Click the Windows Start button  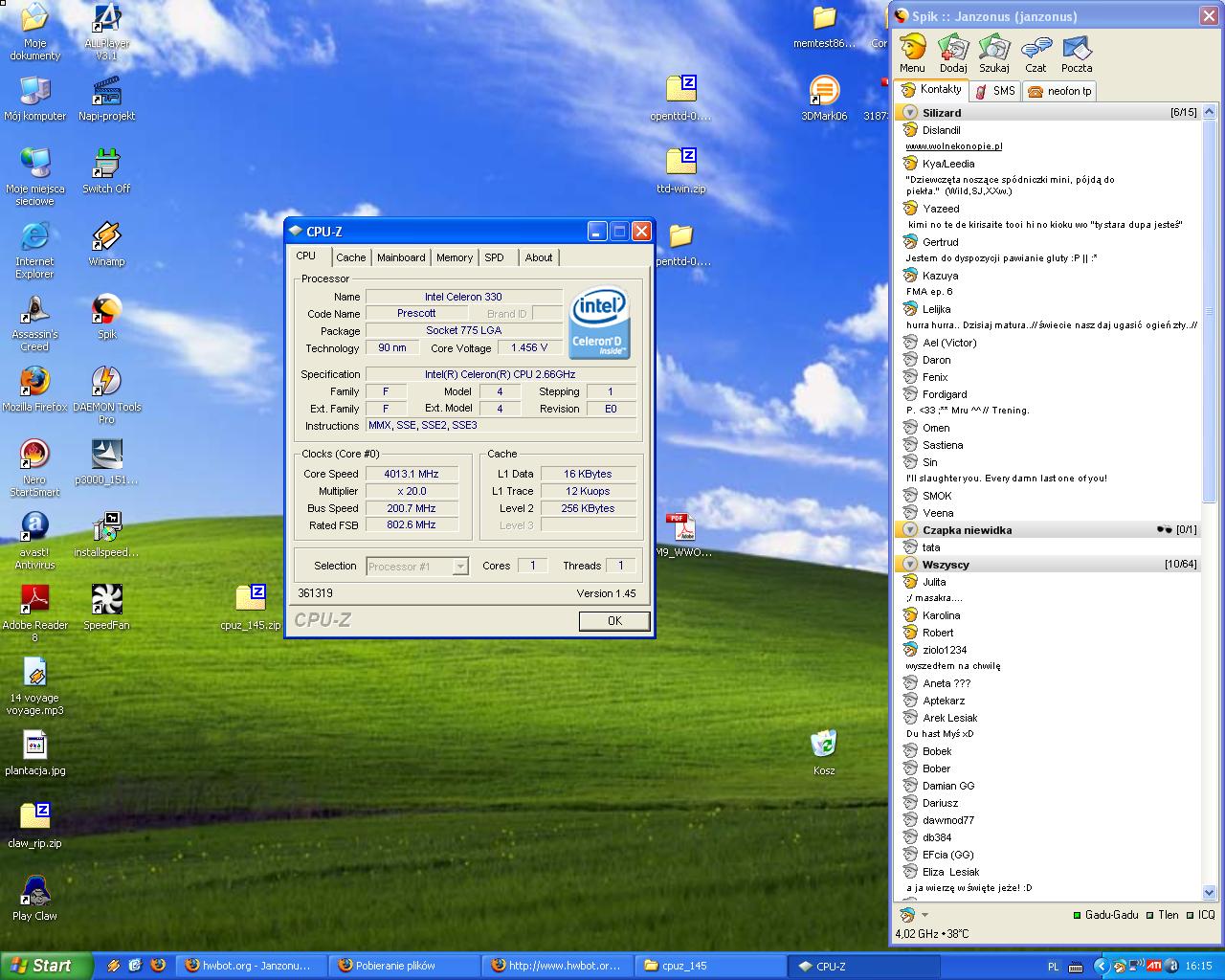click(46, 966)
